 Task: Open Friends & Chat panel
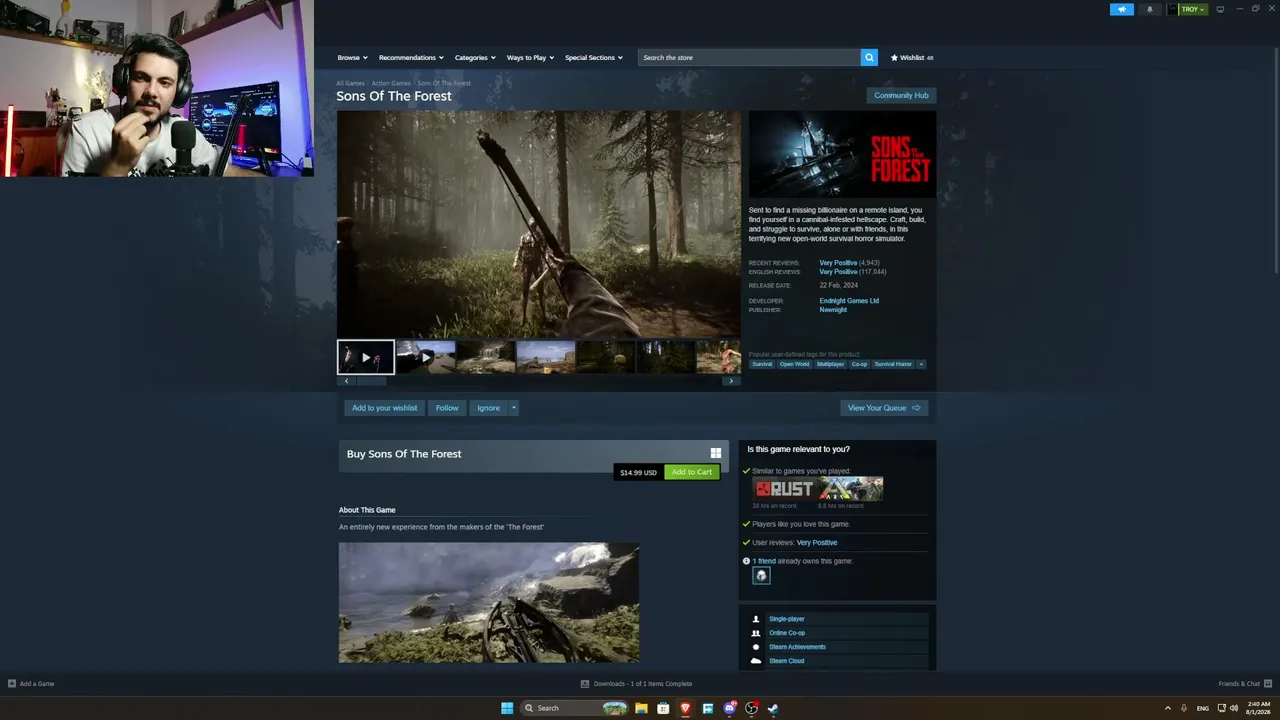click(x=1243, y=684)
